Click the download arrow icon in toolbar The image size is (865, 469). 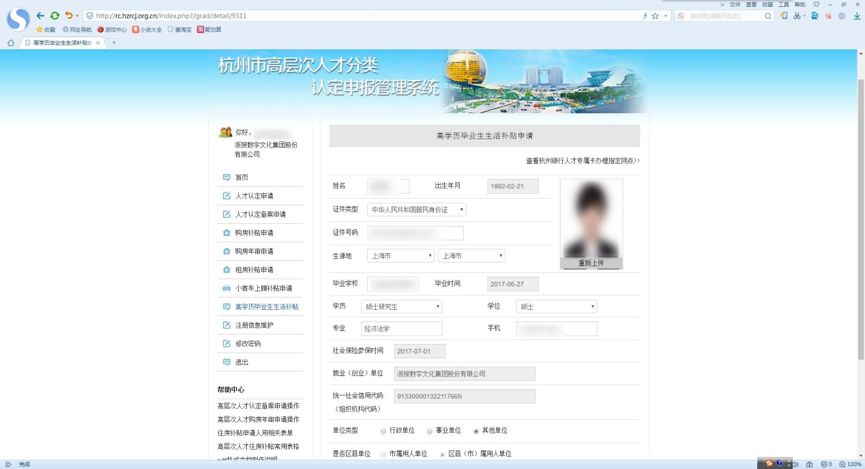coord(857,16)
